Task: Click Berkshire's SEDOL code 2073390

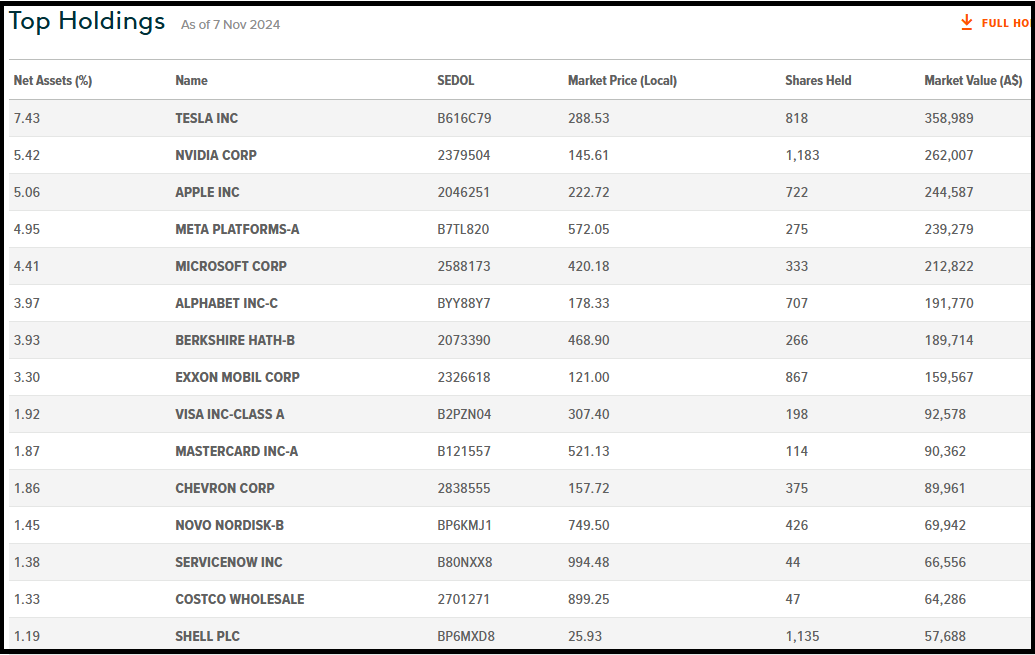Action: [x=464, y=340]
